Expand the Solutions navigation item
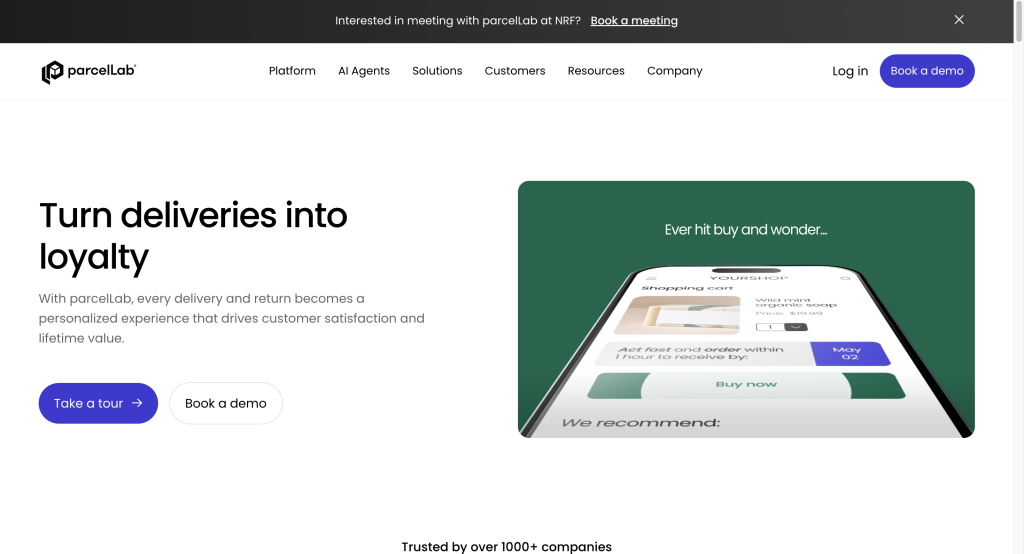 [x=437, y=71]
